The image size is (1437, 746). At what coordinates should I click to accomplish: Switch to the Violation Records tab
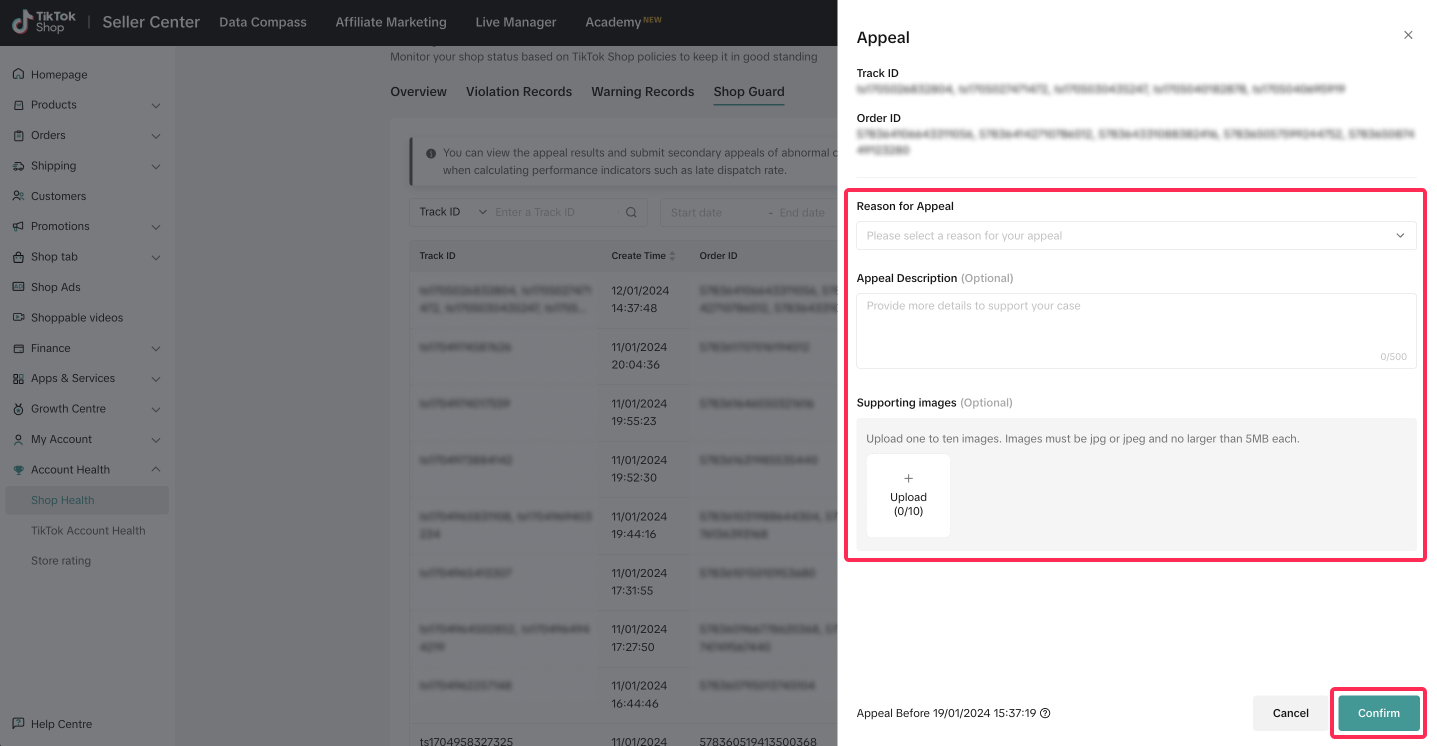pyautogui.click(x=518, y=92)
